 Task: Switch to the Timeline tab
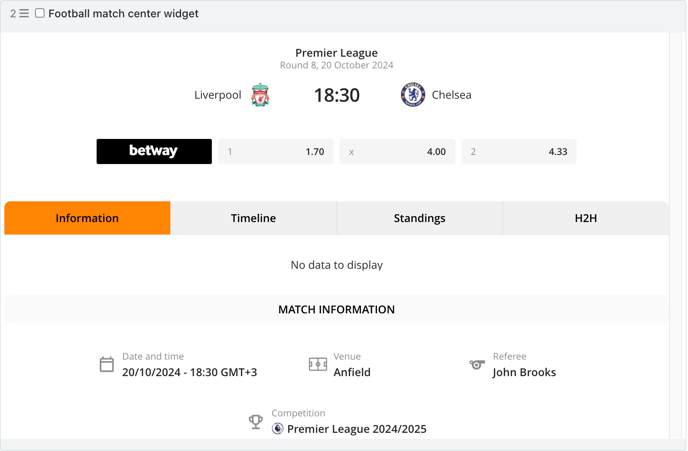pos(253,218)
